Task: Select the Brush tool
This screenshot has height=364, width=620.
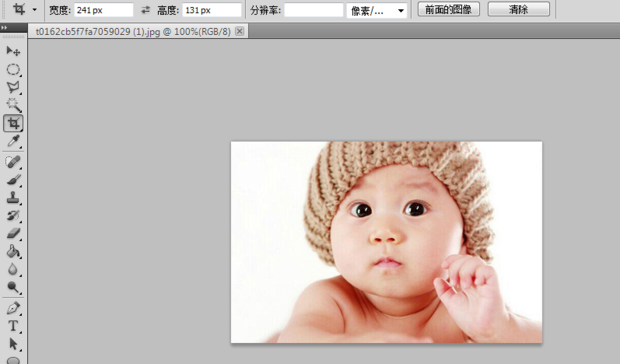Action: 13,180
